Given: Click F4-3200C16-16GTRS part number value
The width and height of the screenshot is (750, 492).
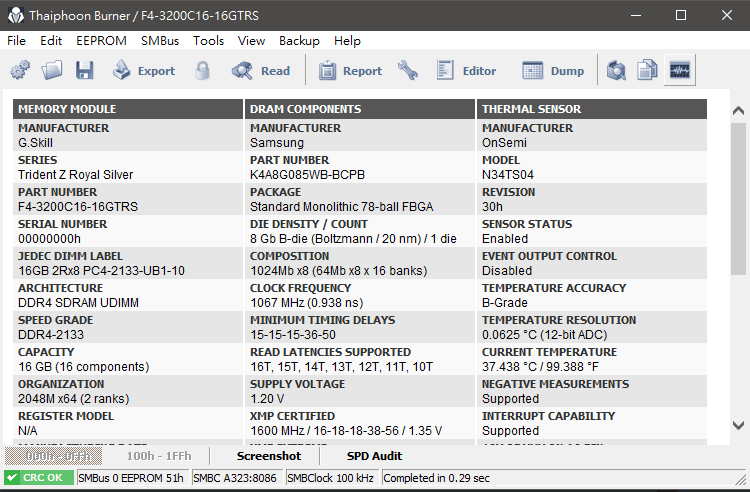Looking at the screenshot, I should coord(78,207).
